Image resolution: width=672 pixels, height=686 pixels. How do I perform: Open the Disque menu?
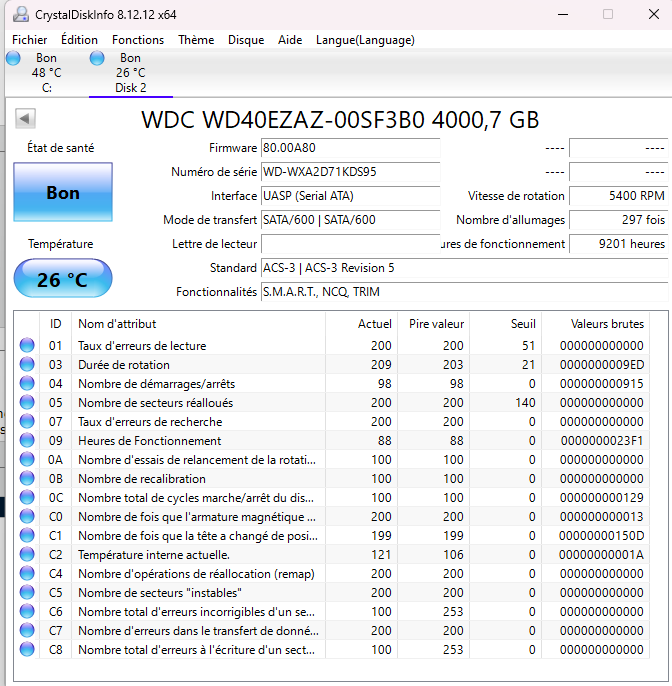[246, 40]
